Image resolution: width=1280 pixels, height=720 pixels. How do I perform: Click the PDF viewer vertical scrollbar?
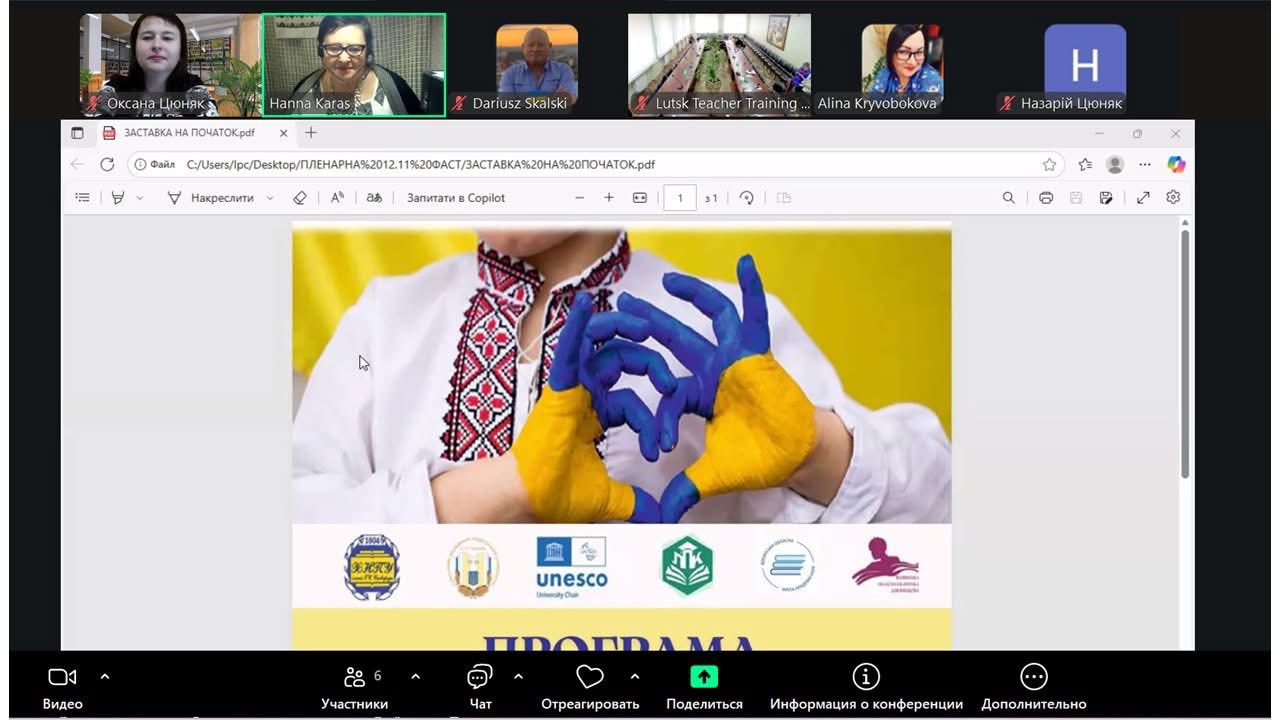coord(1185,350)
